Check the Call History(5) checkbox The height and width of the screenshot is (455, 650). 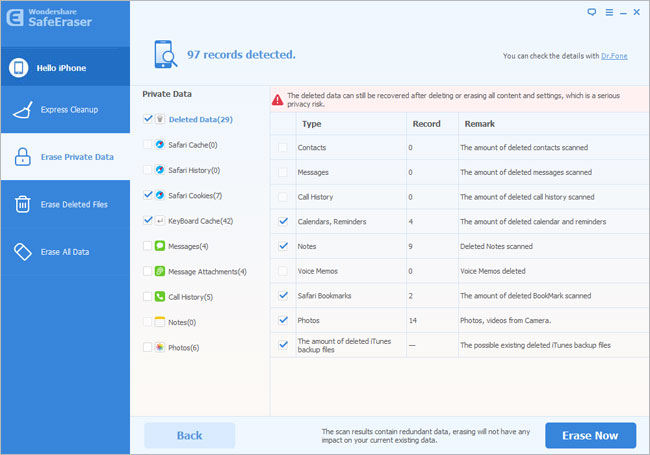tap(147, 296)
